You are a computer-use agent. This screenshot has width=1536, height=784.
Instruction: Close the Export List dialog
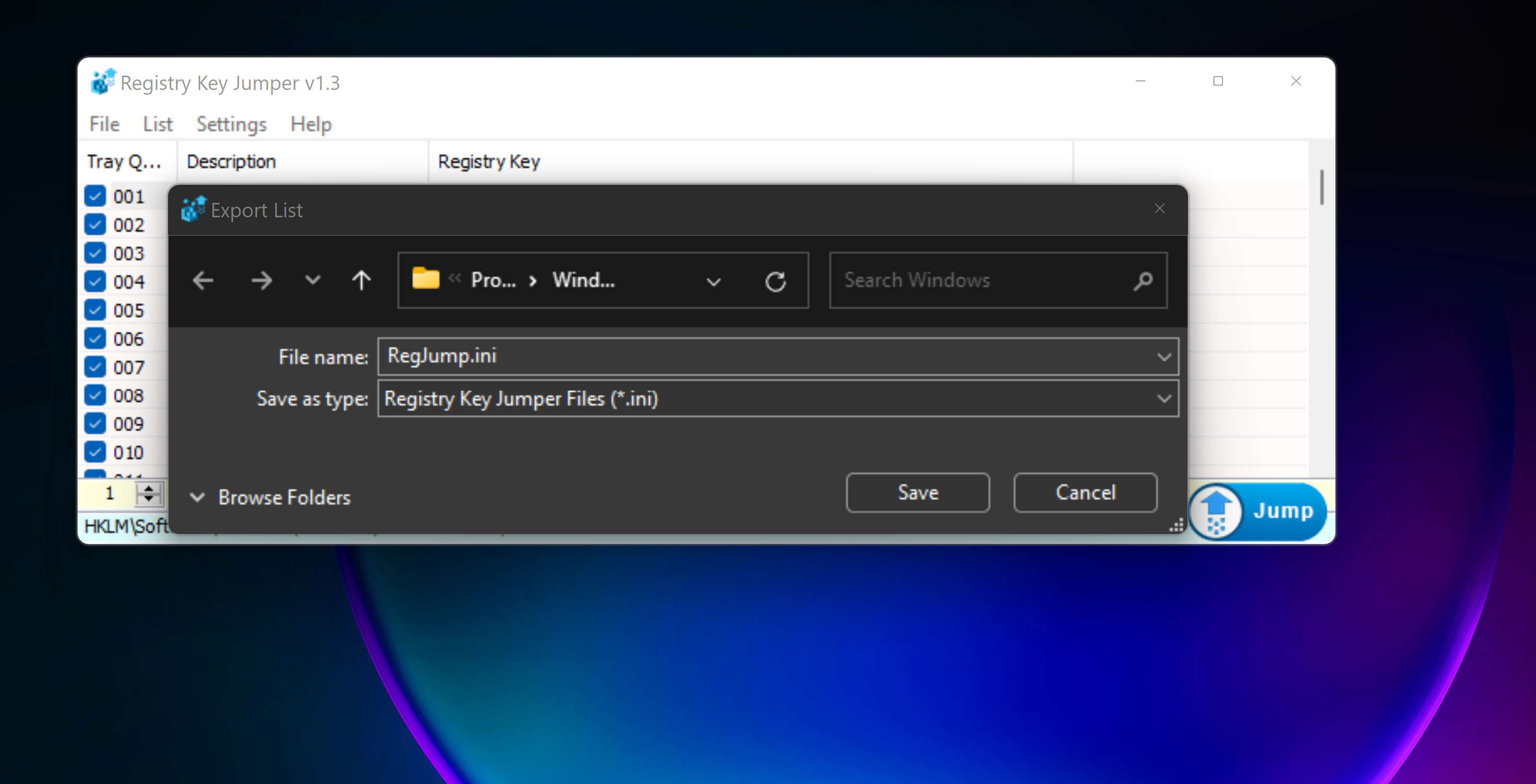1159,209
